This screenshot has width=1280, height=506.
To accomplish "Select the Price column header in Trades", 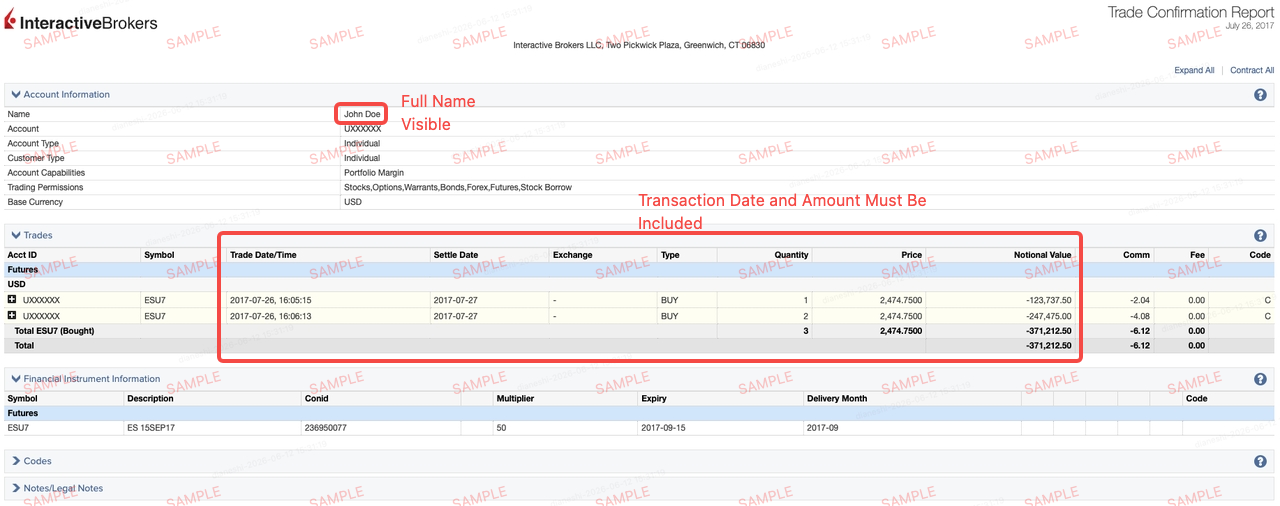I will coord(911,255).
